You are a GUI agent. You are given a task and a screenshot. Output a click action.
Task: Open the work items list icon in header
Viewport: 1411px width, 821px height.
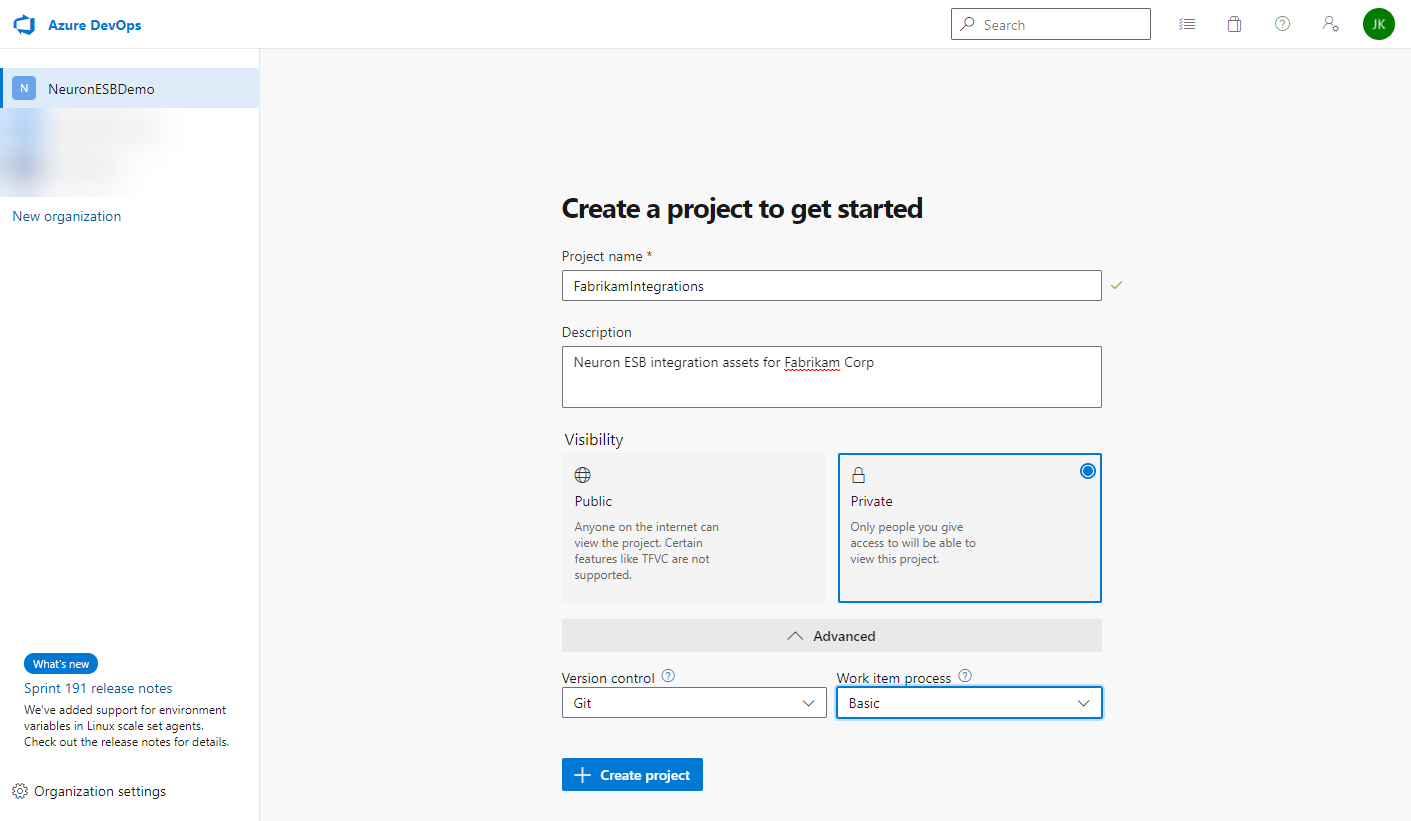coord(1187,24)
